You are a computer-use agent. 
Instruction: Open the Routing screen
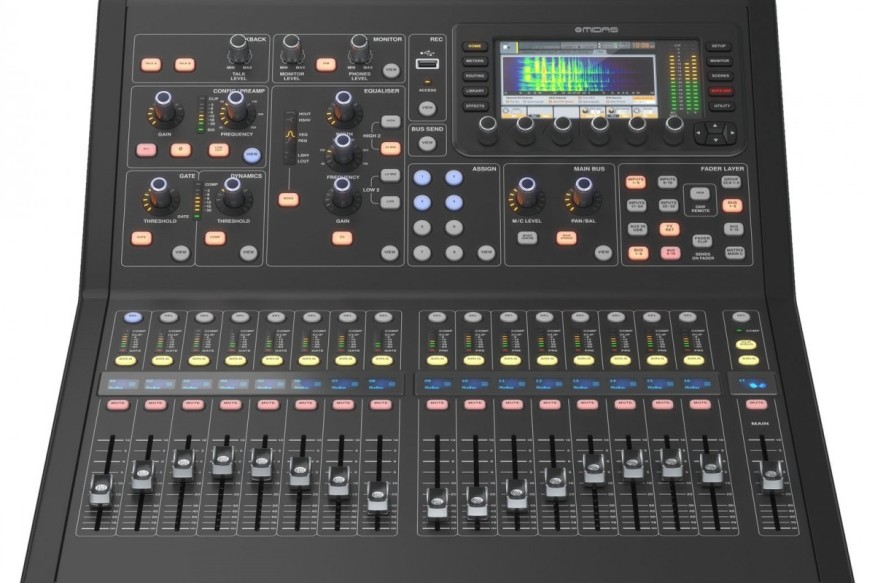(x=474, y=75)
